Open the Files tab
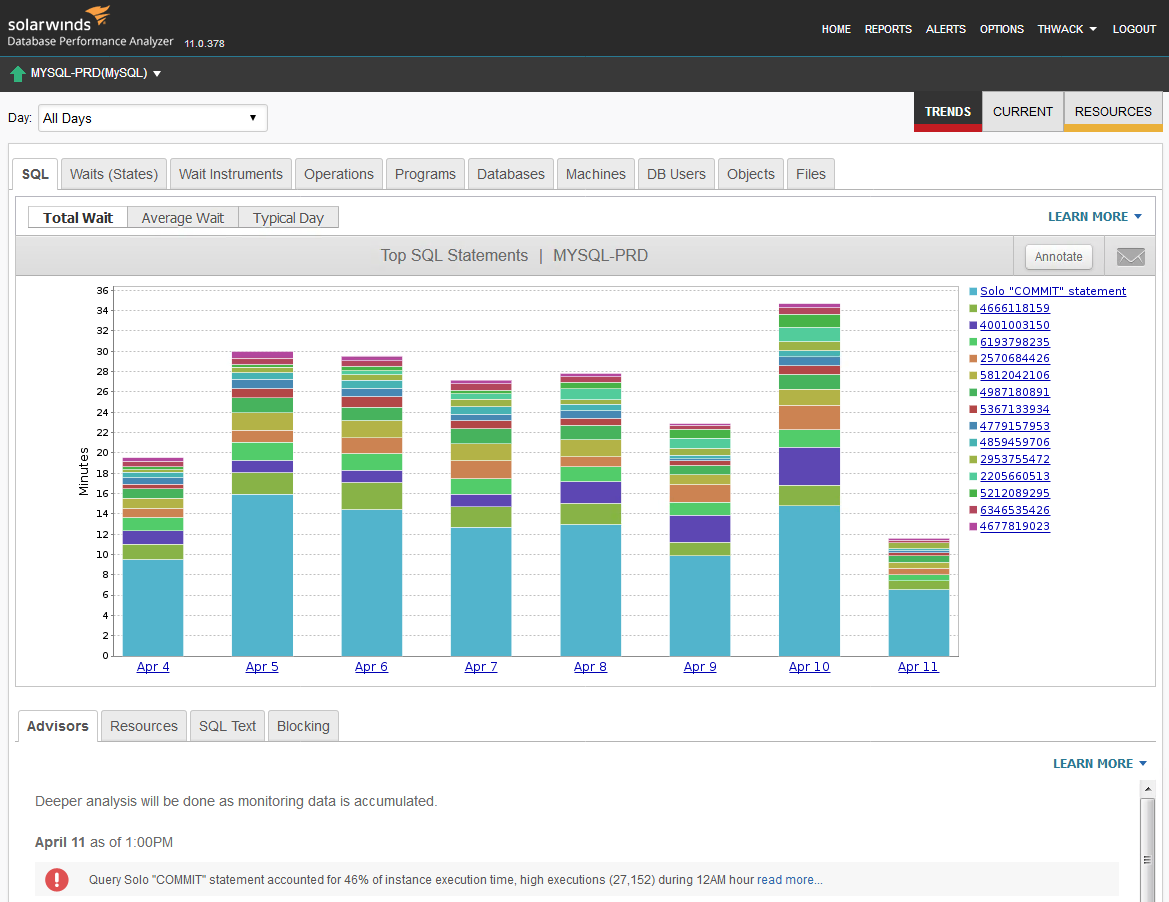1169x902 pixels. [x=810, y=174]
